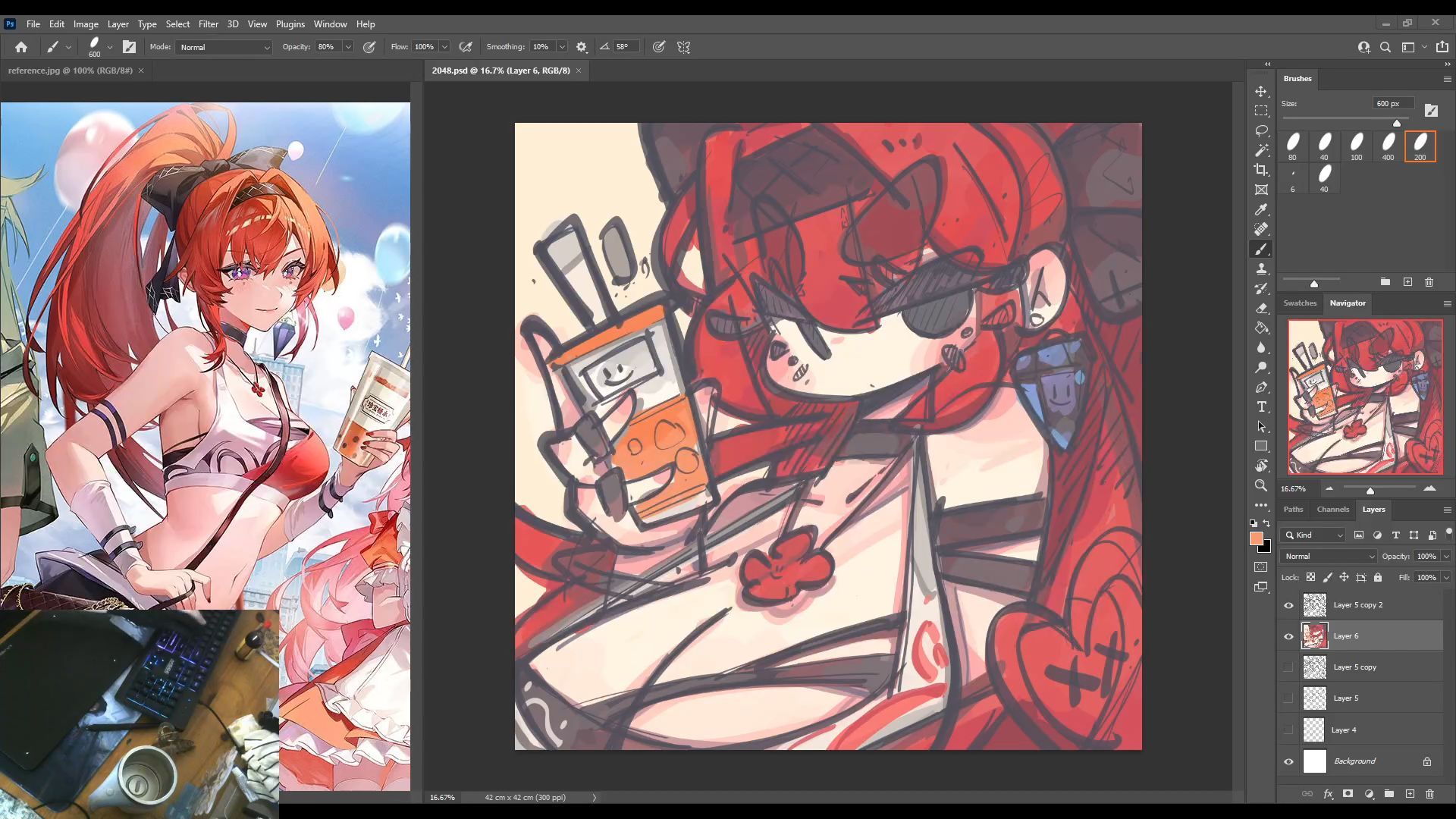
Task: Open the Smoothing dropdown arrow
Action: (562, 47)
